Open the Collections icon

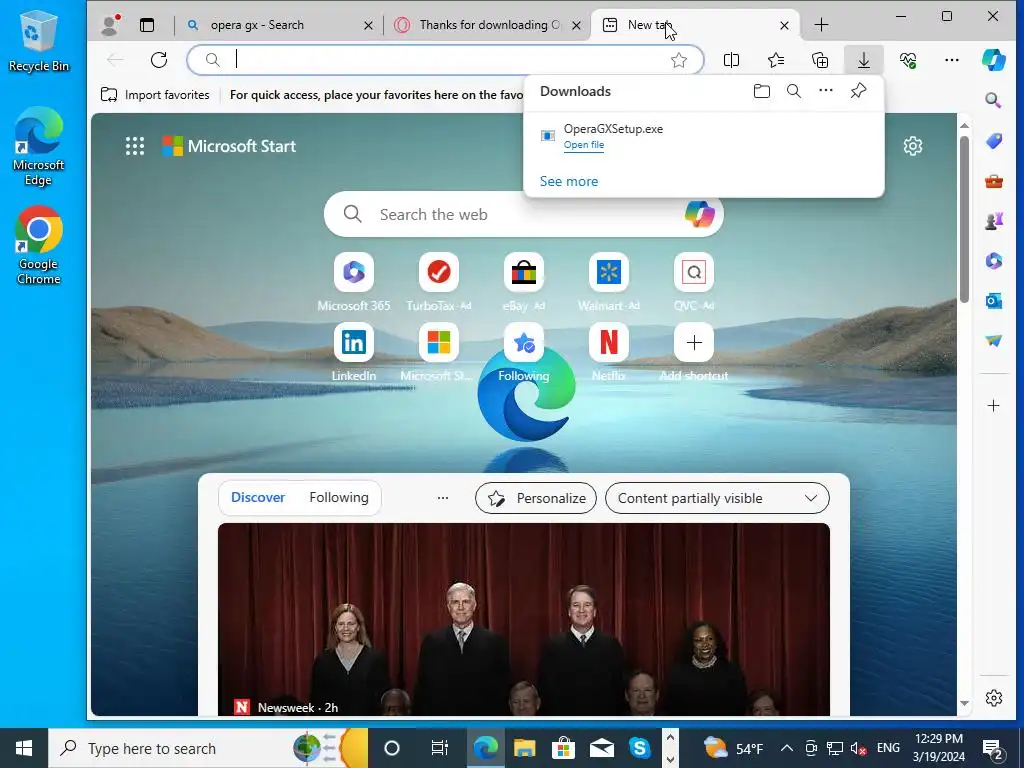tap(820, 60)
